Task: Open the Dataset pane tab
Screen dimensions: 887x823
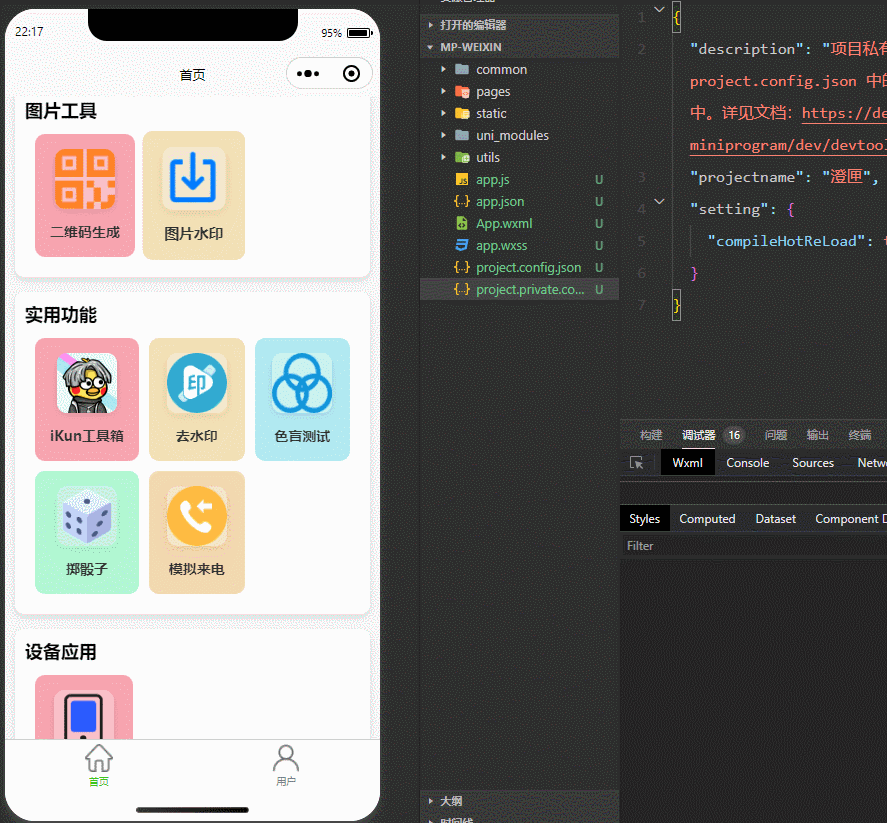Action: tap(776, 519)
